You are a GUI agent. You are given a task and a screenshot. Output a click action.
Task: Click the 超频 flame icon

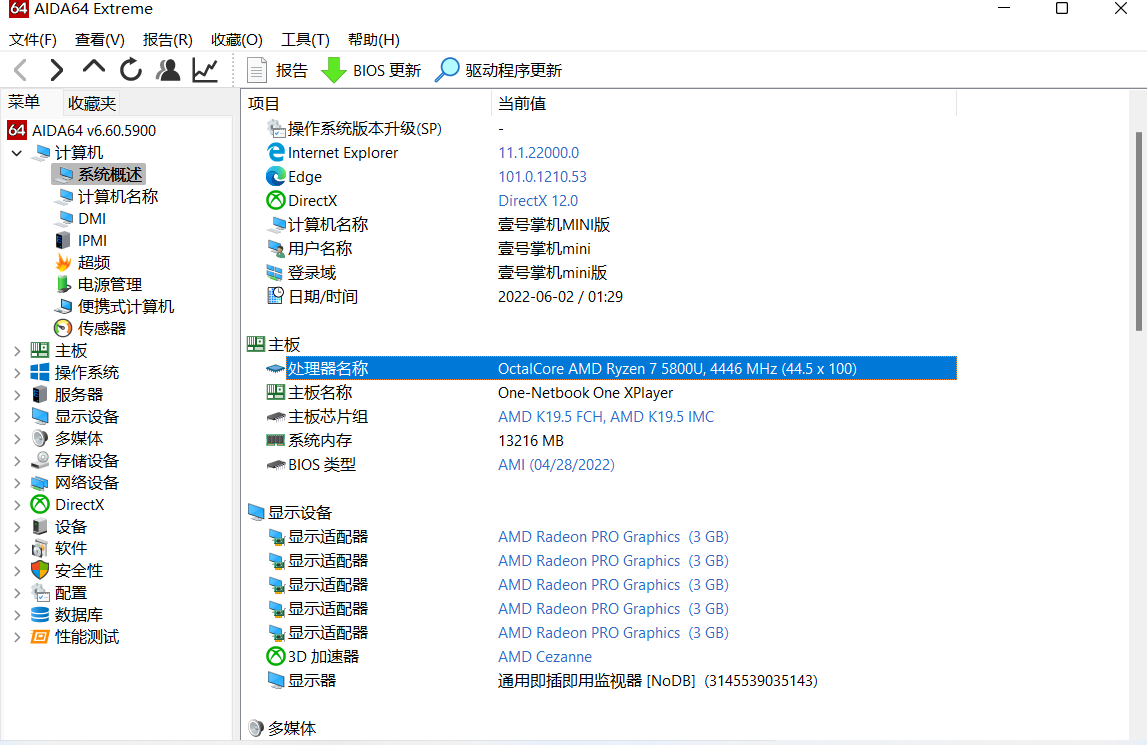click(64, 262)
